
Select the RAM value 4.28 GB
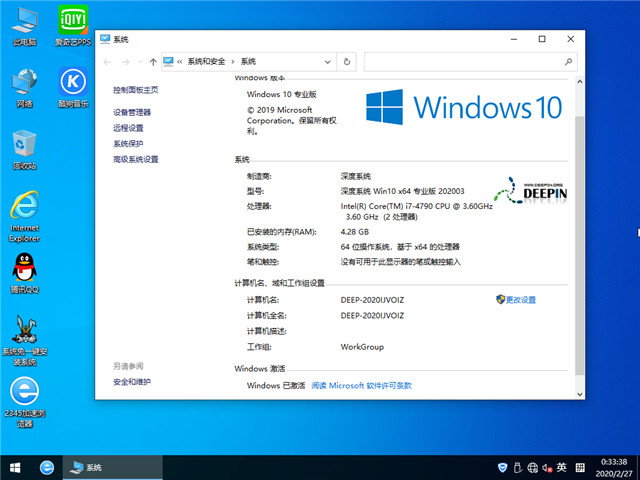click(x=355, y=232)
